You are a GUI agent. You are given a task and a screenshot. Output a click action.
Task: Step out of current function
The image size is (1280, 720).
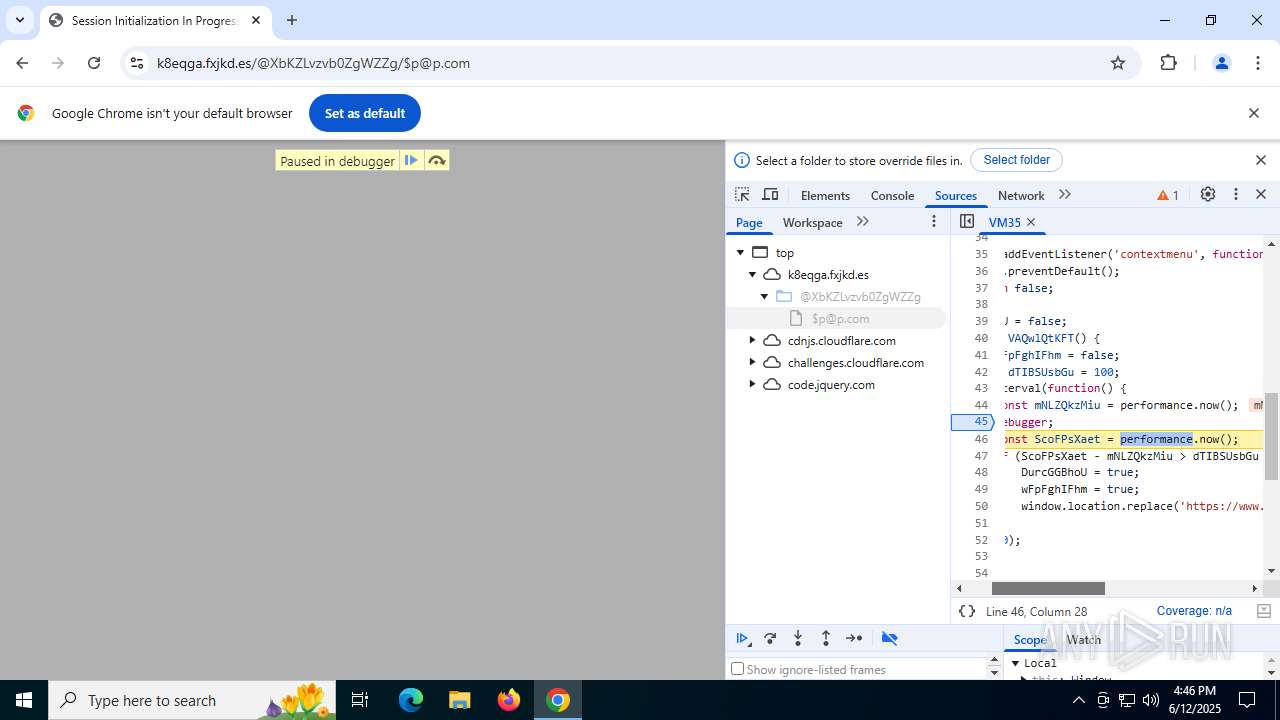pyautogui.click(x=826, y=638)
